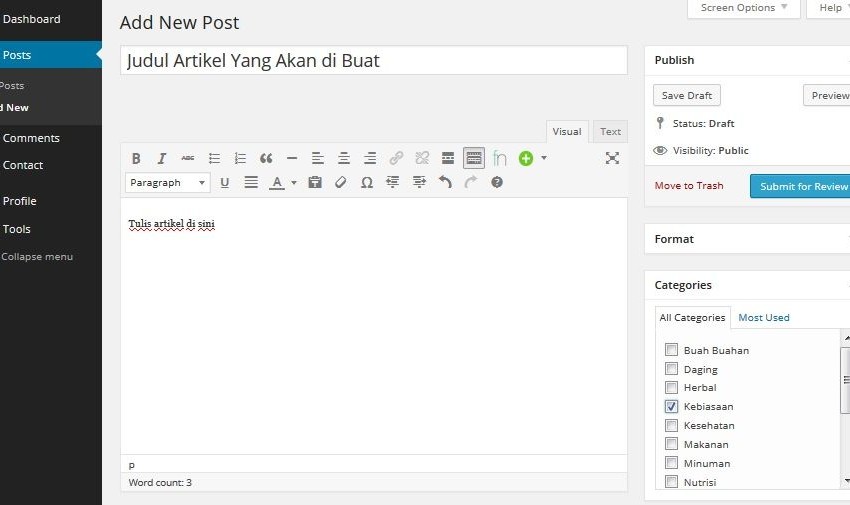Open text color dropdown arrow
Screen dimensions: 850x505
tap(294, 183)
